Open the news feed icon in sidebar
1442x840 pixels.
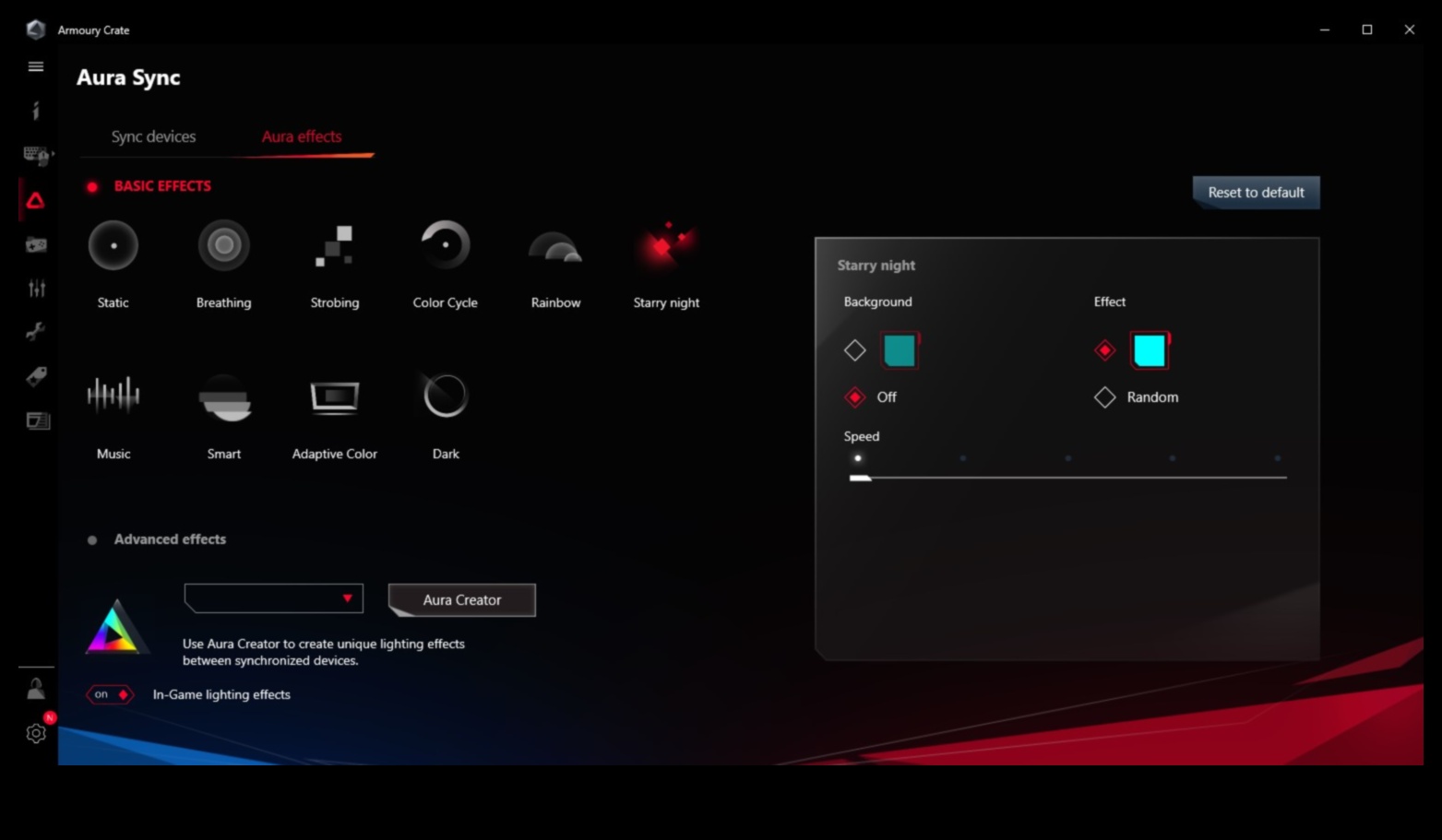[36, 421]
